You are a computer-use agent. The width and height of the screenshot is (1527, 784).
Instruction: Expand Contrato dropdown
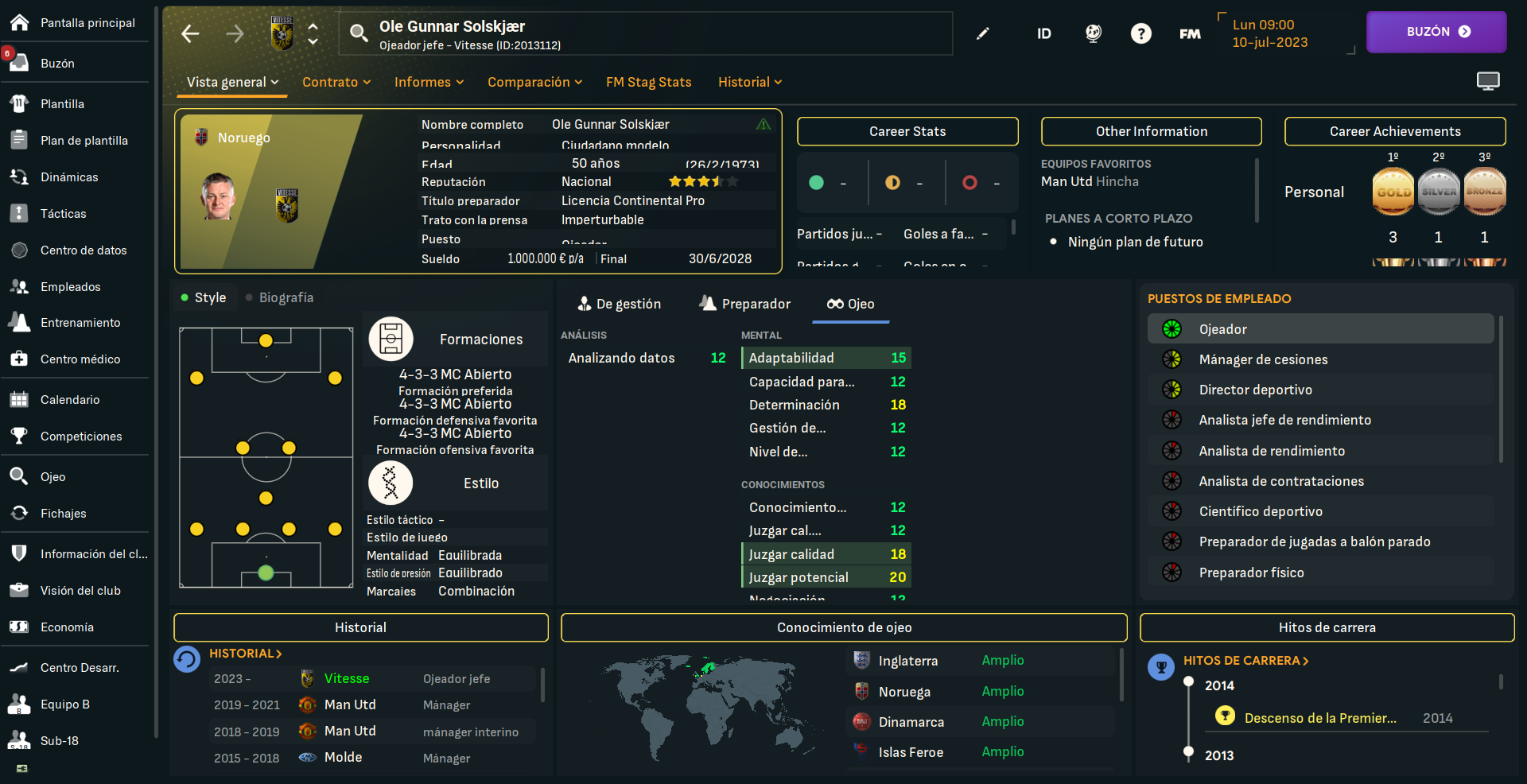click(x=336, y=82)
